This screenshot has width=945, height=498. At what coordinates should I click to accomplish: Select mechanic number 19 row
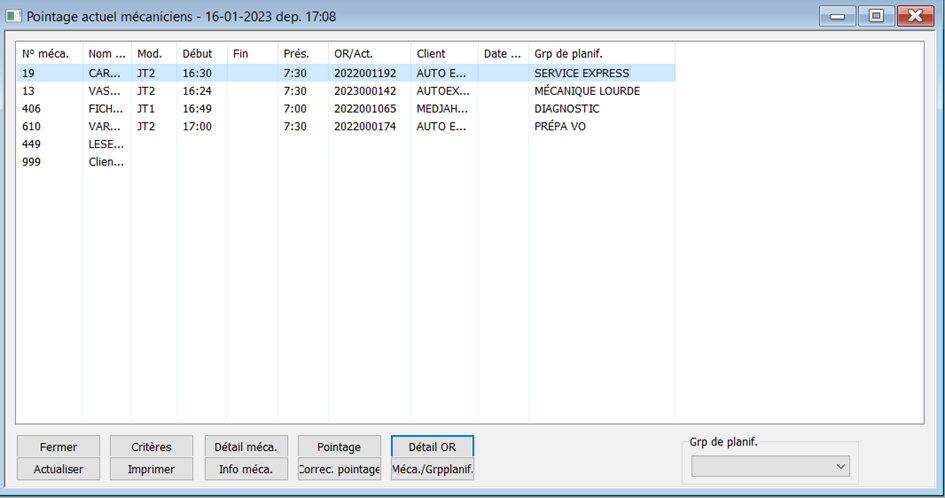[x=346, y=73]
